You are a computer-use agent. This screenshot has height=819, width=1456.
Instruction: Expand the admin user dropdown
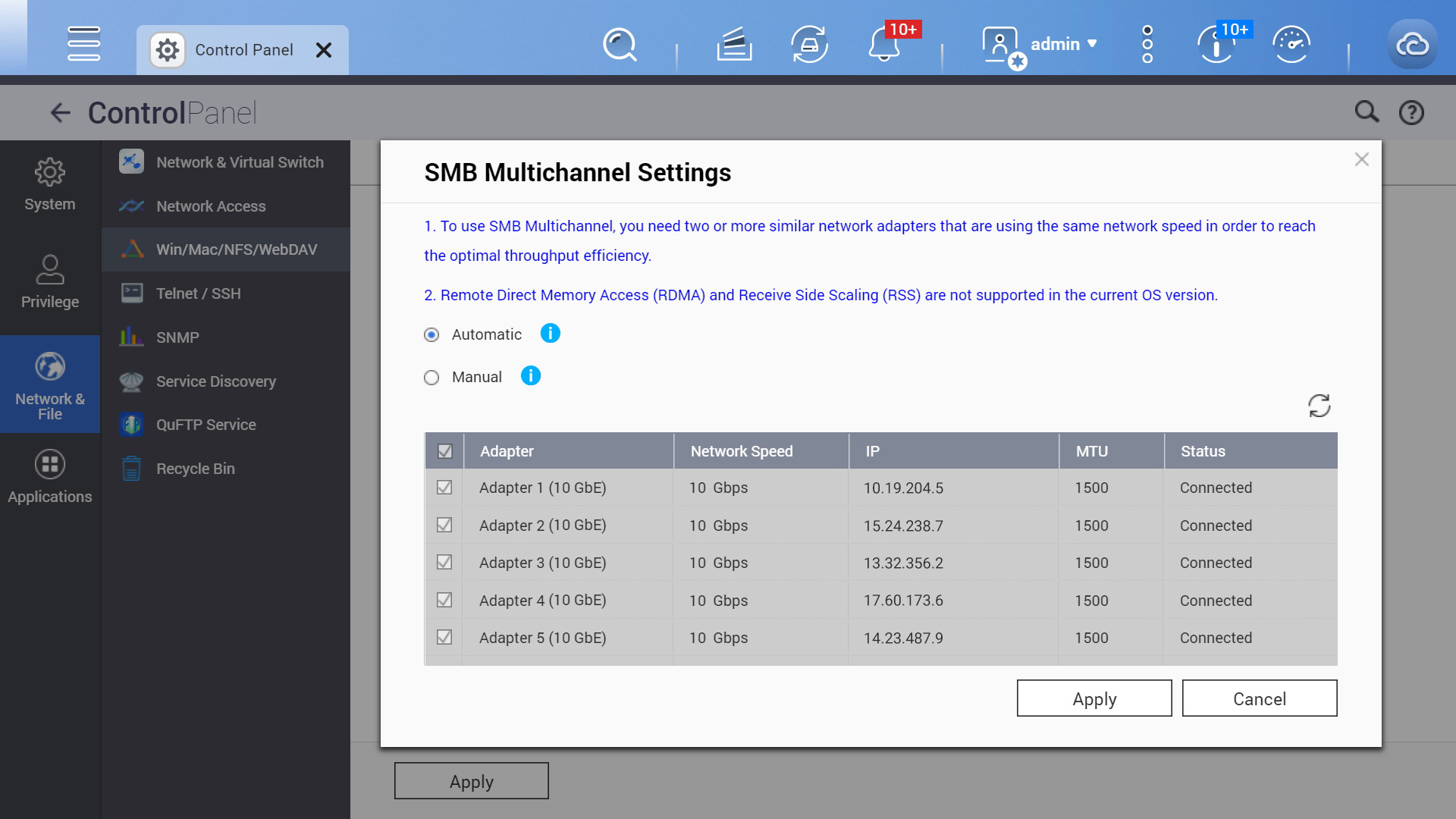[x=1063, y=45]
